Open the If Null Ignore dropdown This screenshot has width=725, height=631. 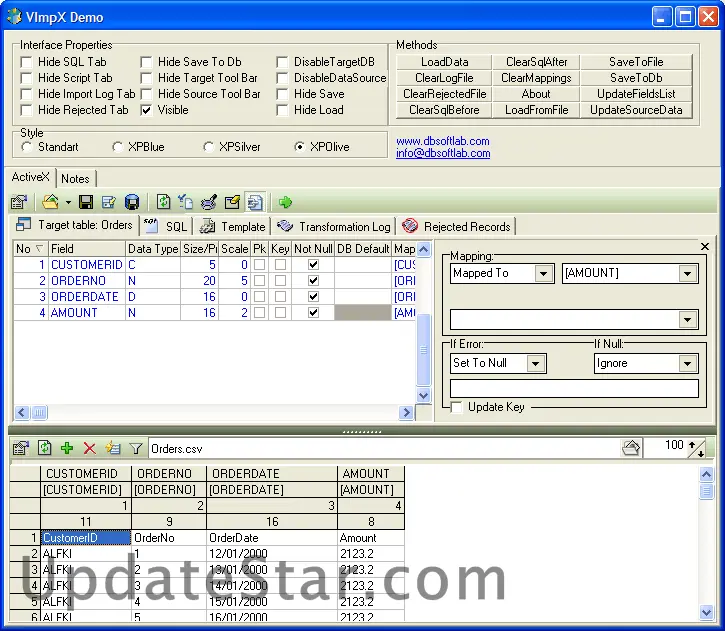(x=687, y=363)
